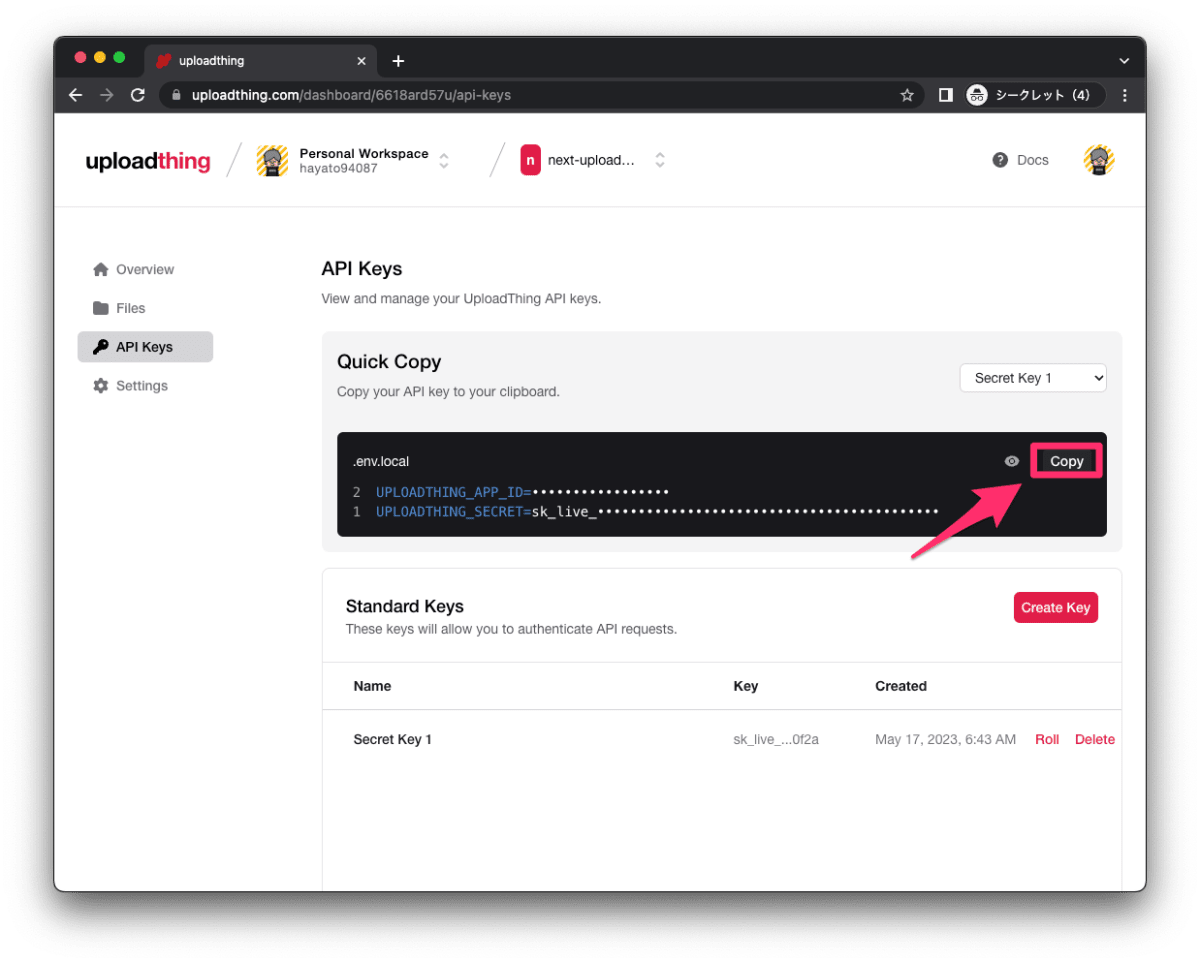1200x963 pixels.
Task: Open the Files section folder icon
Action: 101,308
